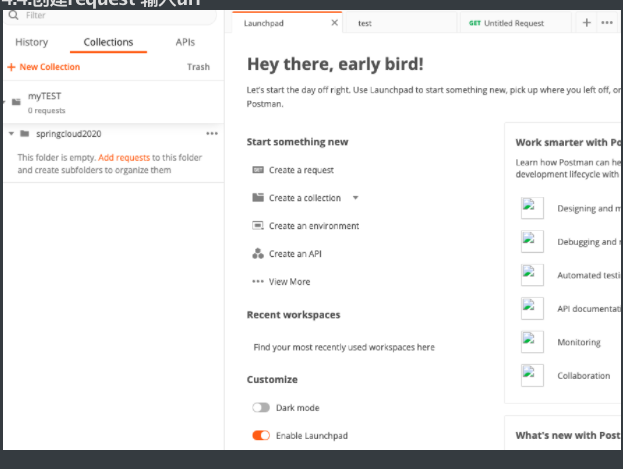The width and height of the screenshot is (623, 469).
Task: Click 'Find your most recently used workspaces here'
Action: click(x=344, y=347)
